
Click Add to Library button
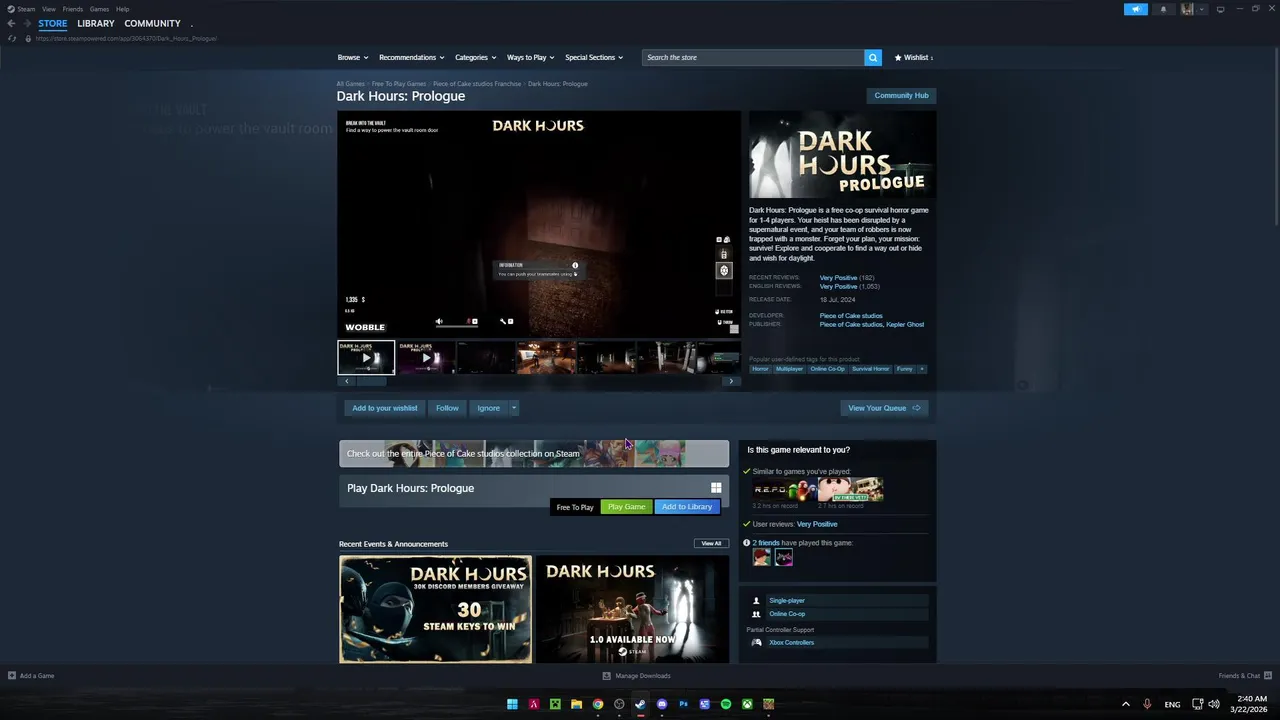(x=687, y=507)
